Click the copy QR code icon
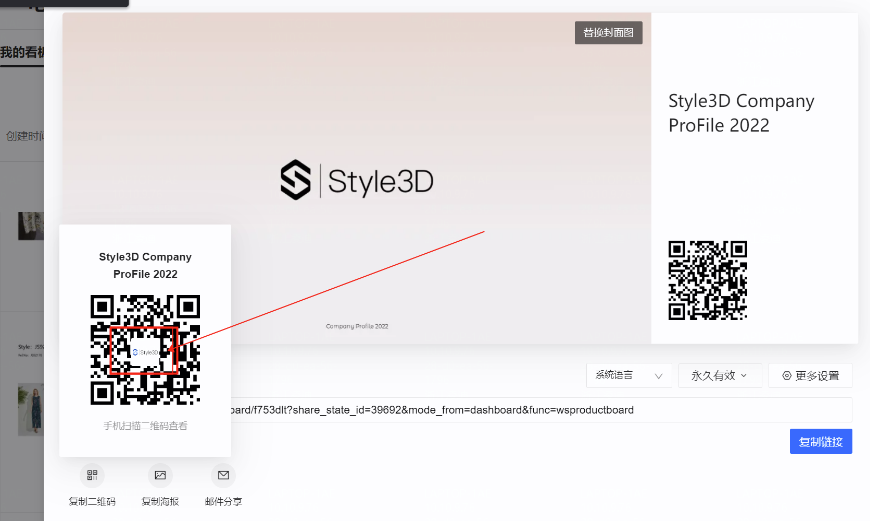This screenshot has height=521, width=870. click(92, 475)
